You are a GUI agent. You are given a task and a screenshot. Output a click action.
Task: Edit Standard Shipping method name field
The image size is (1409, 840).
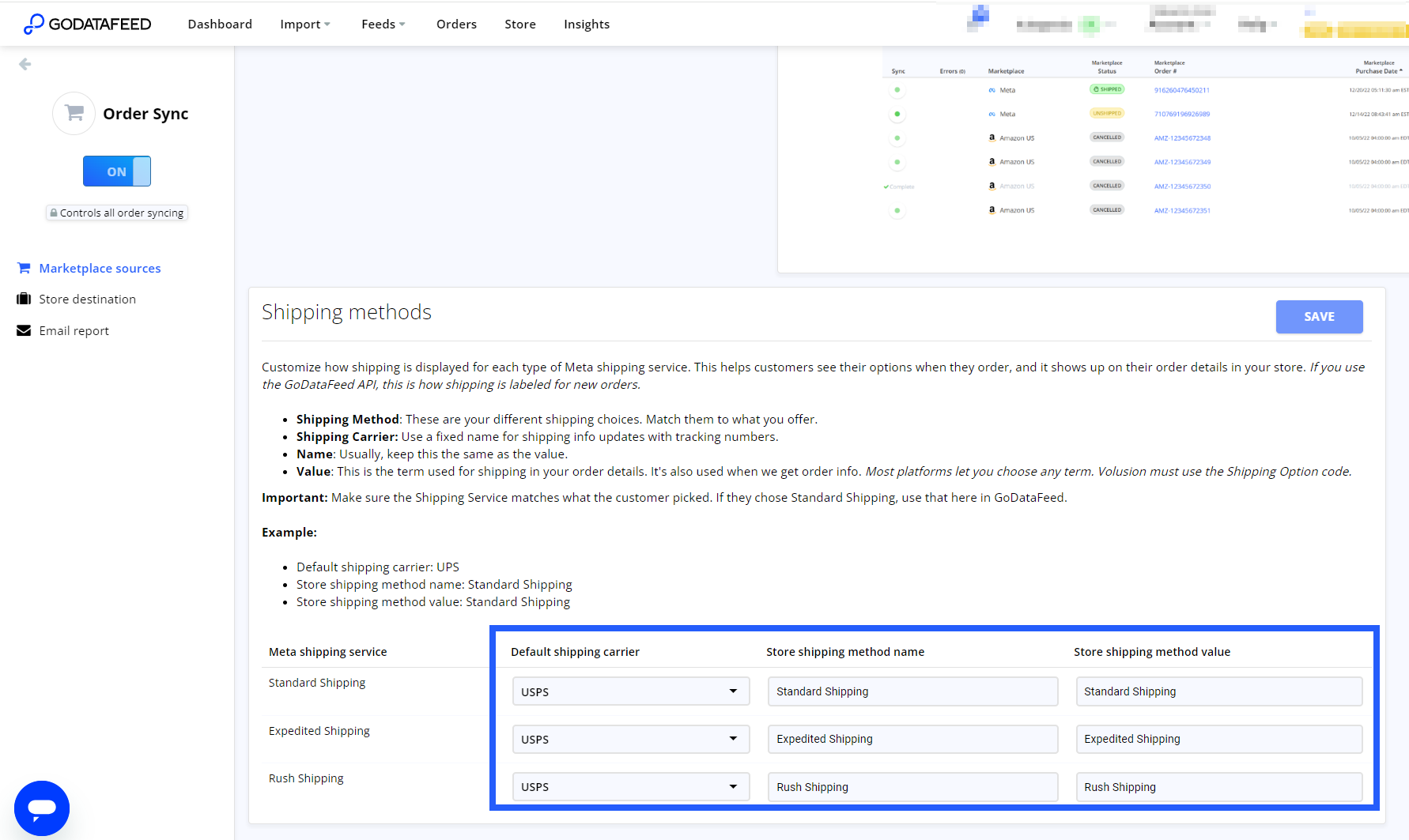click(x=912, y=691)
